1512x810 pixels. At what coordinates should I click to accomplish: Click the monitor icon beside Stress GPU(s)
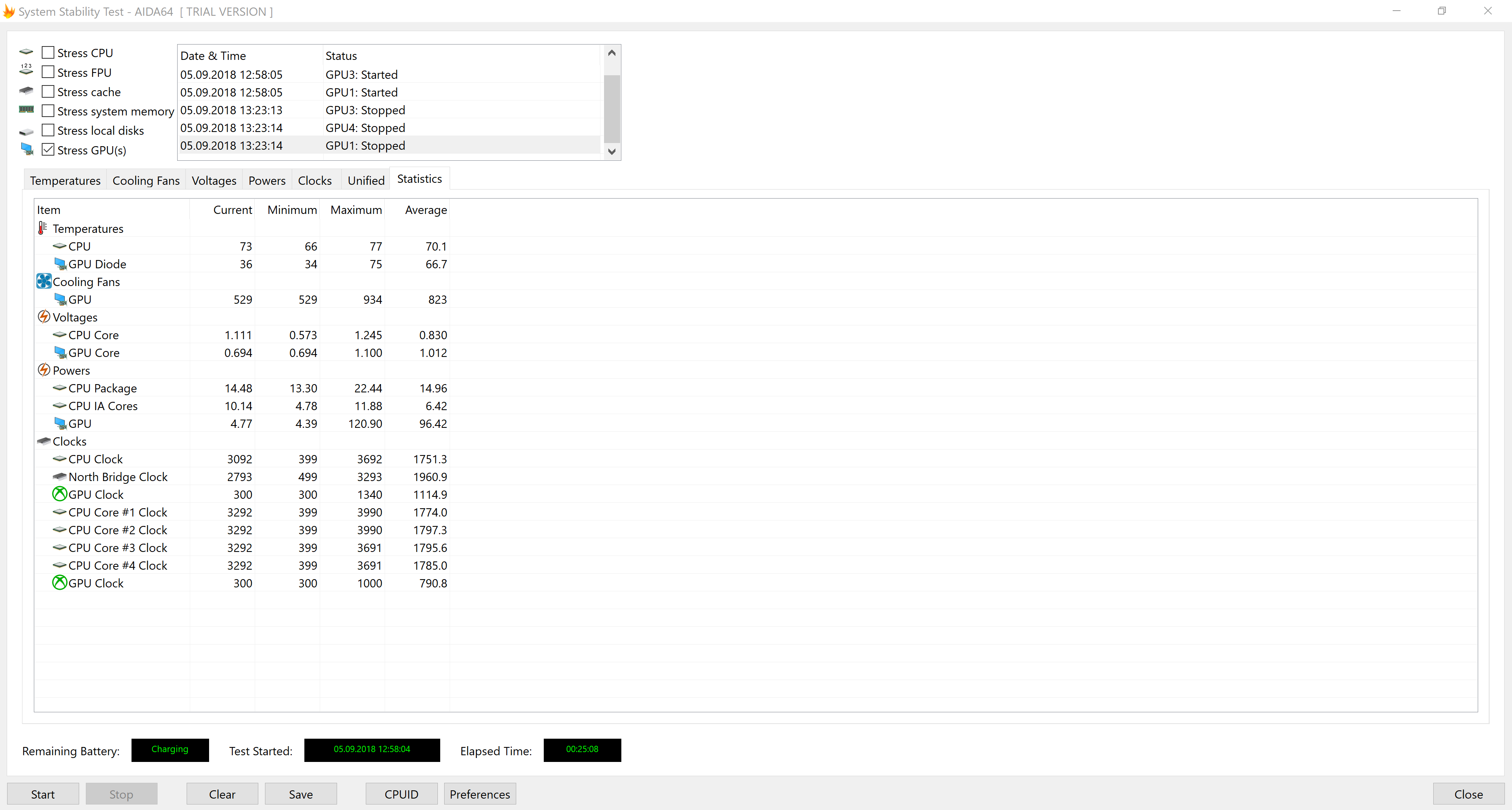(x=27, y=149)
